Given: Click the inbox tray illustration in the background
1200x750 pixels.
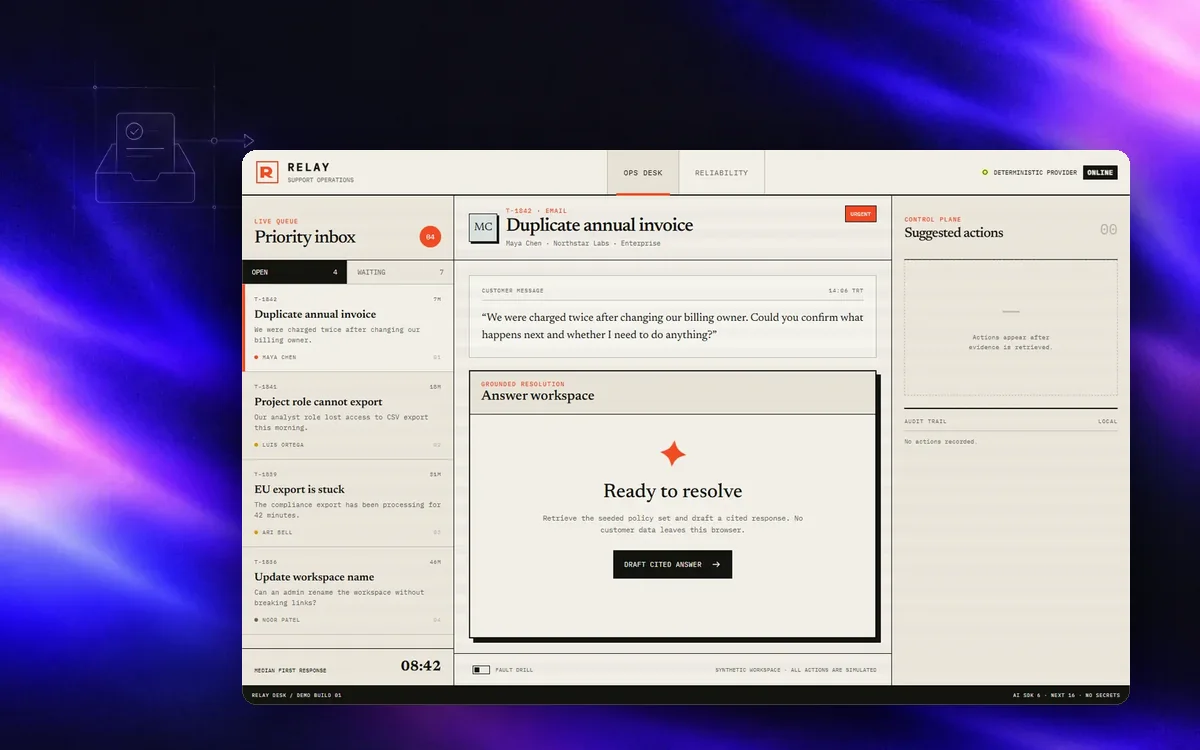Looking at the screenshot, I should 145,158.
